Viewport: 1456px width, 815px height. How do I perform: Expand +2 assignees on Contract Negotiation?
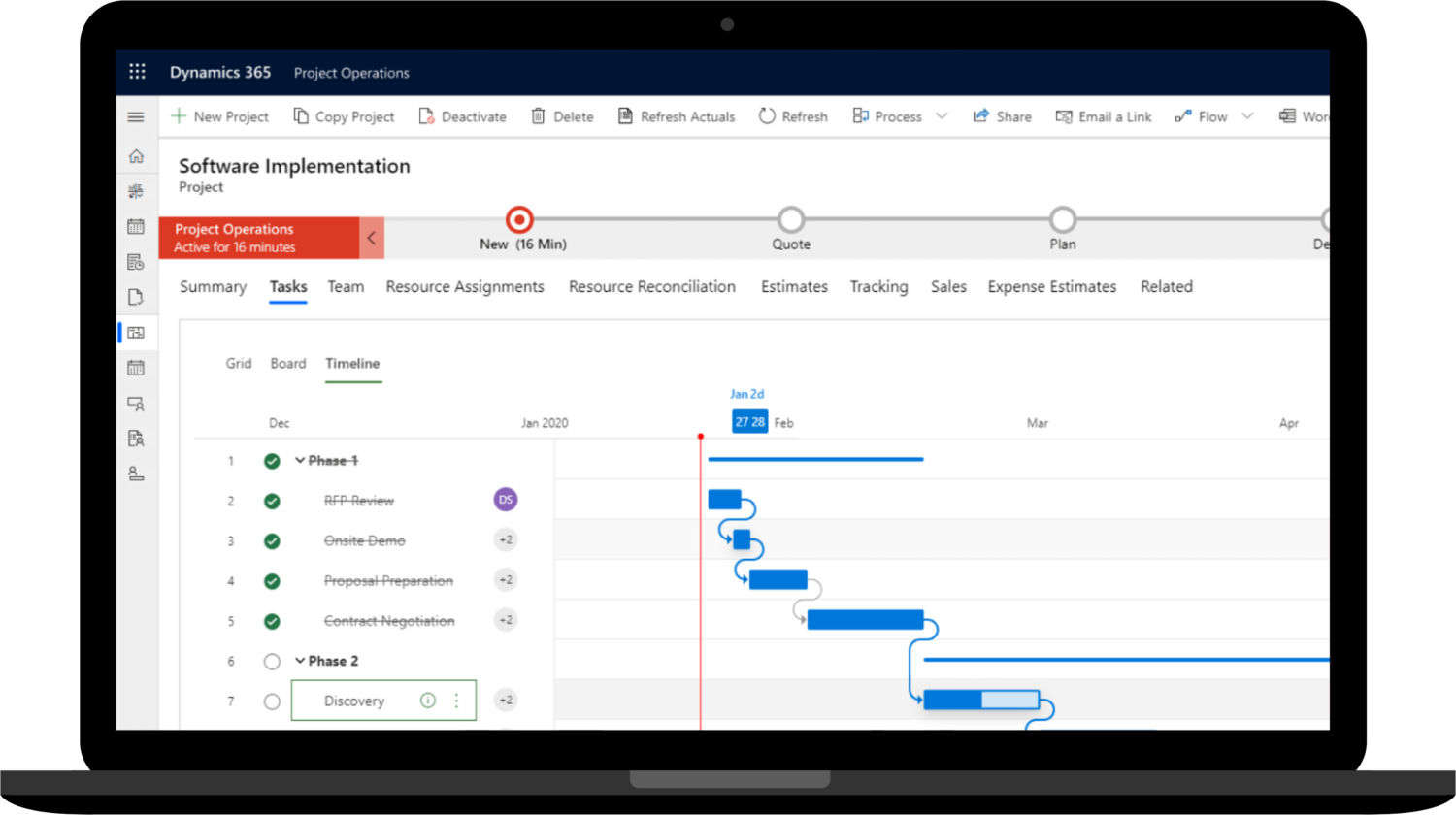click(505, 620)
